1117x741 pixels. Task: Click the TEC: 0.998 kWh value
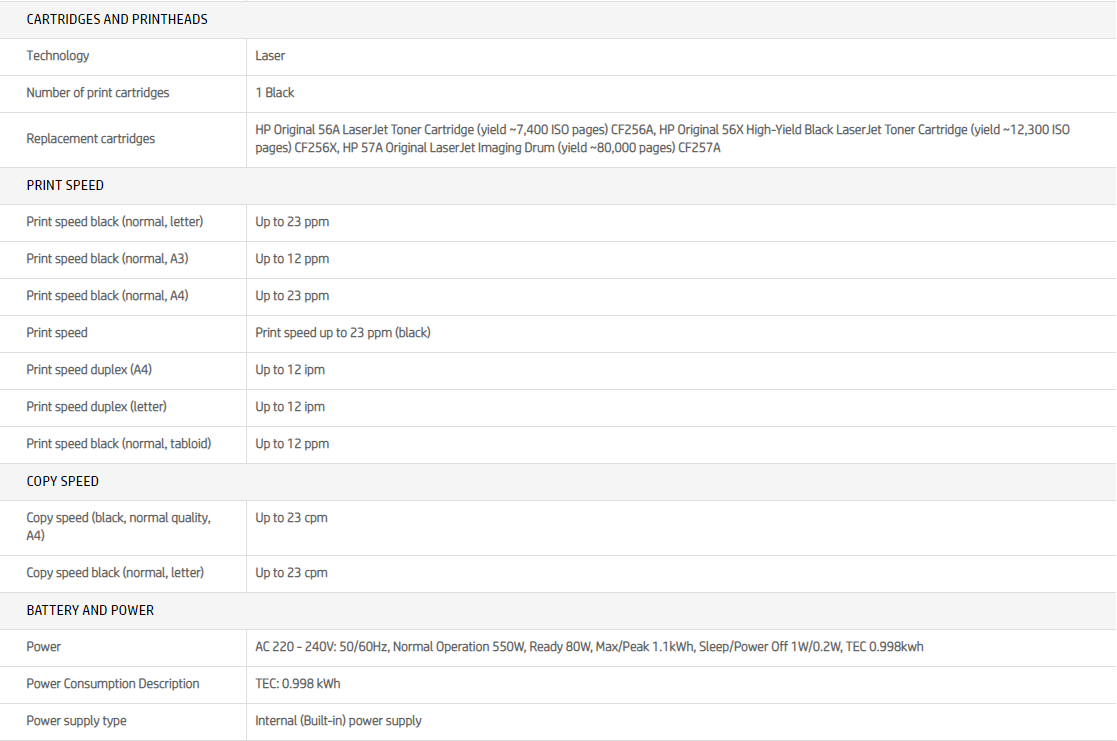pos(298,684)
